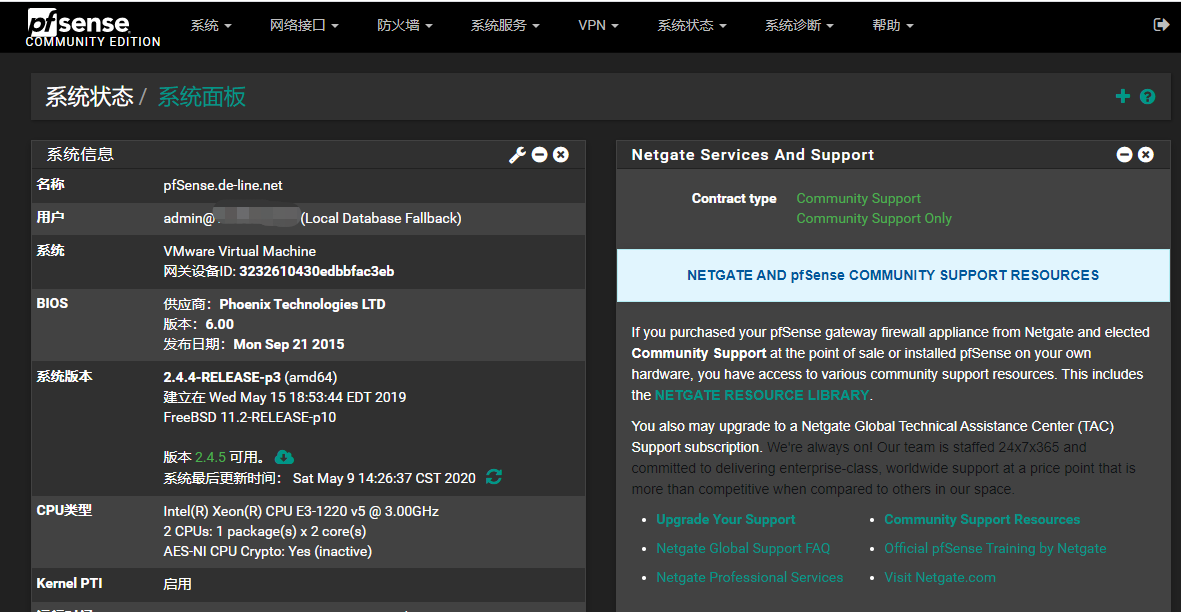Open the 系统服务 menu
Image resolution: width=1181 pixels, height=612 pixels.
505,26
